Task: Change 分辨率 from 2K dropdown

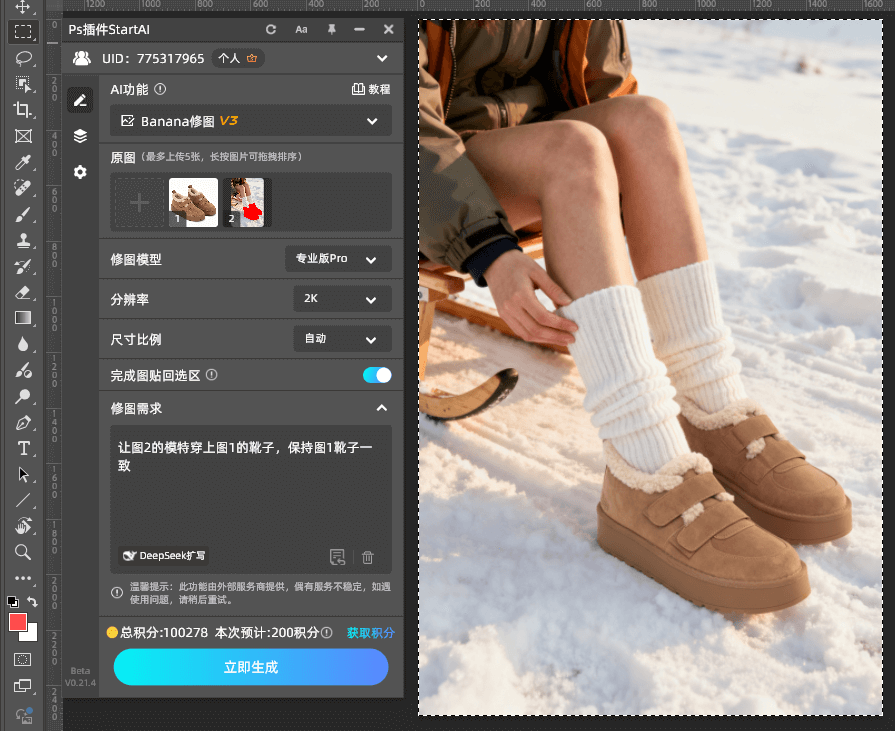Action: (x=342, y=298)
